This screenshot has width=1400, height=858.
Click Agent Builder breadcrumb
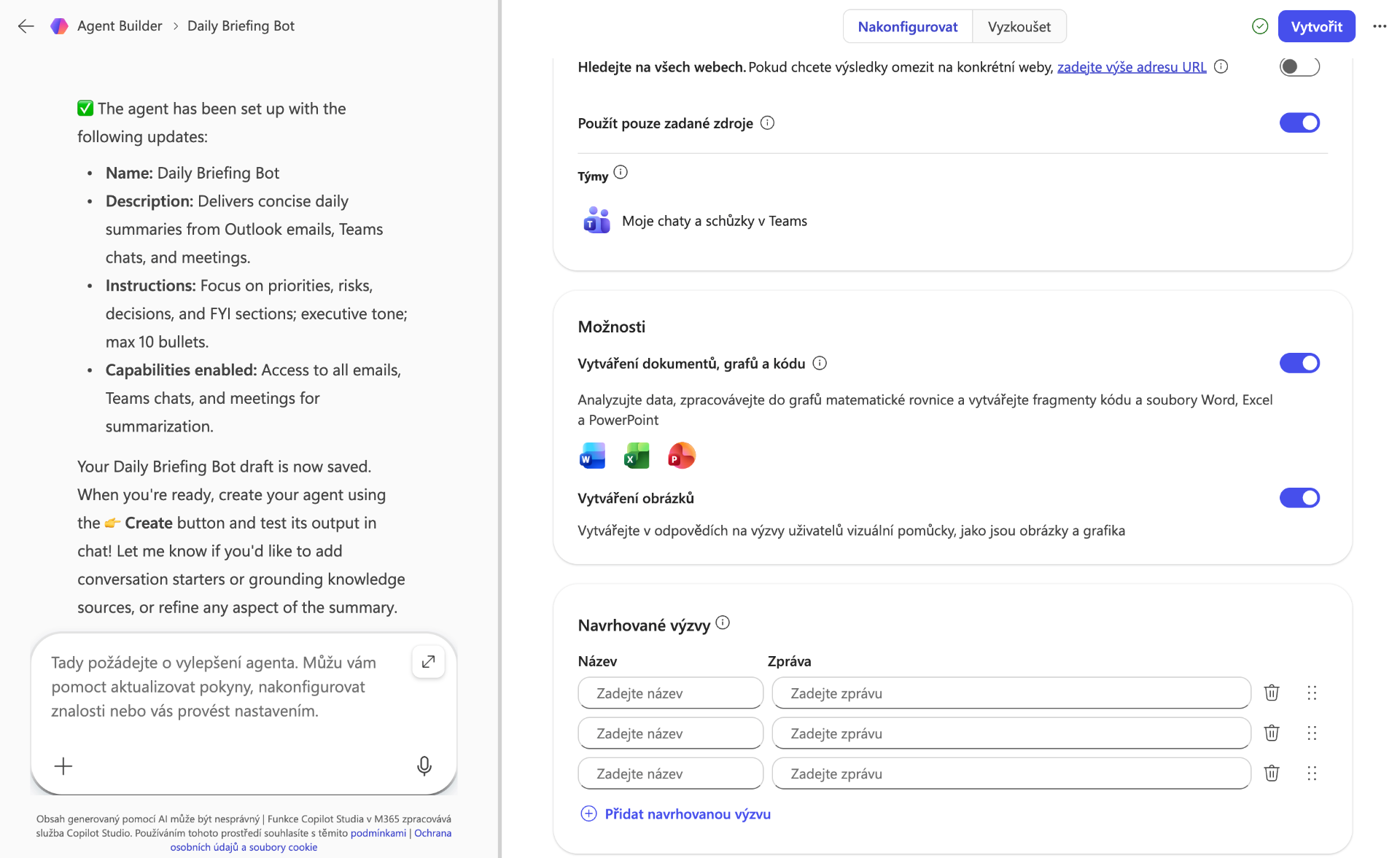tap(120, 26)
